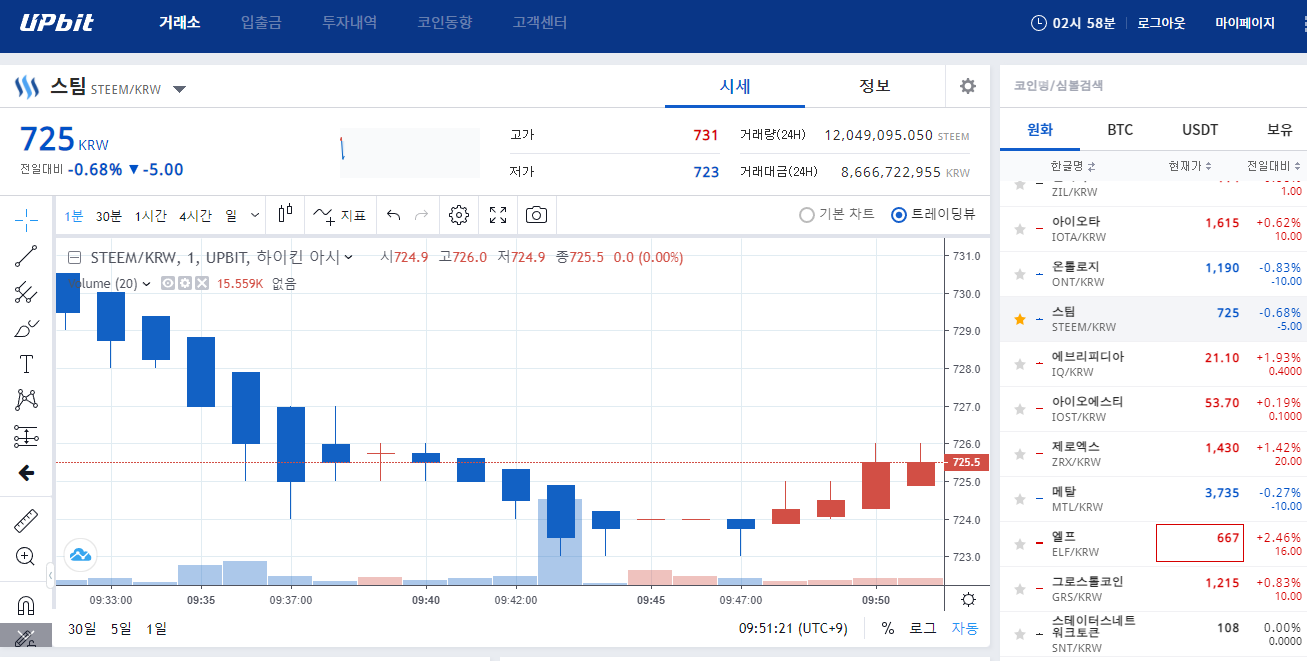Undo the last chart action

[393, 214]
